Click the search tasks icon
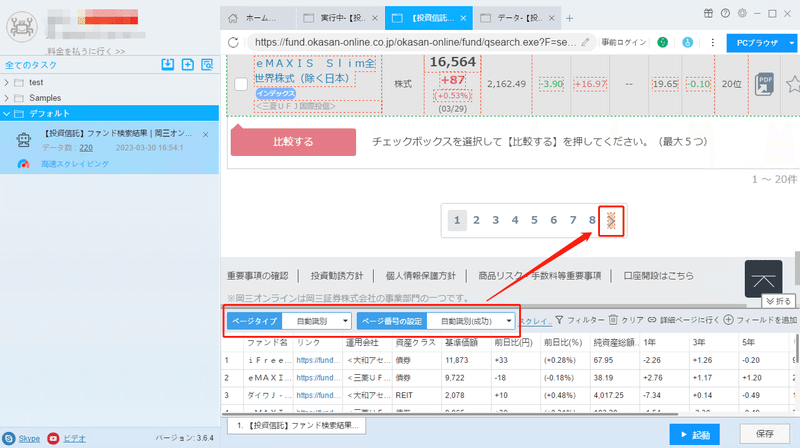The width and height of the screenshot is (800, 448). [207, 64]
